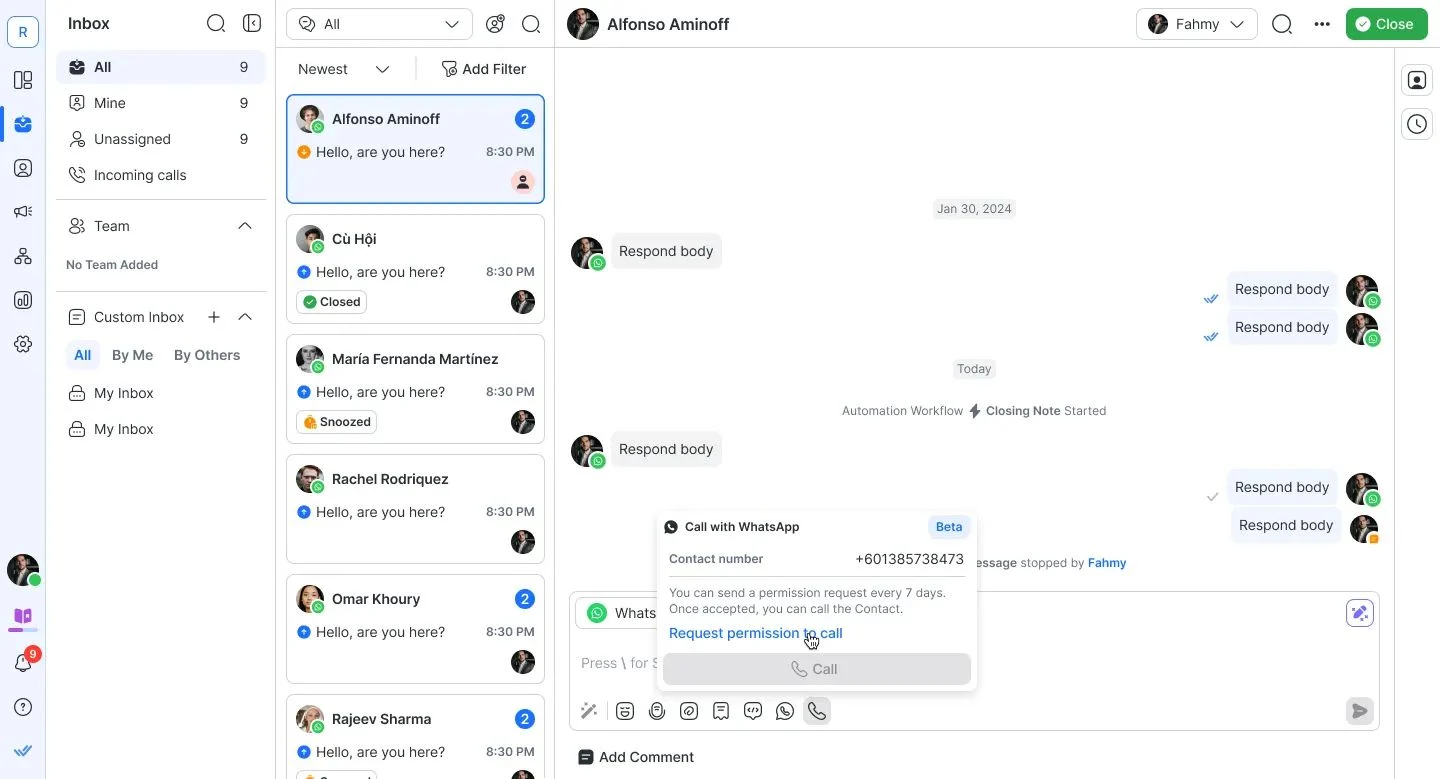
Task: Open the Newest sort dropdown
Action: (x=343, y=69)
